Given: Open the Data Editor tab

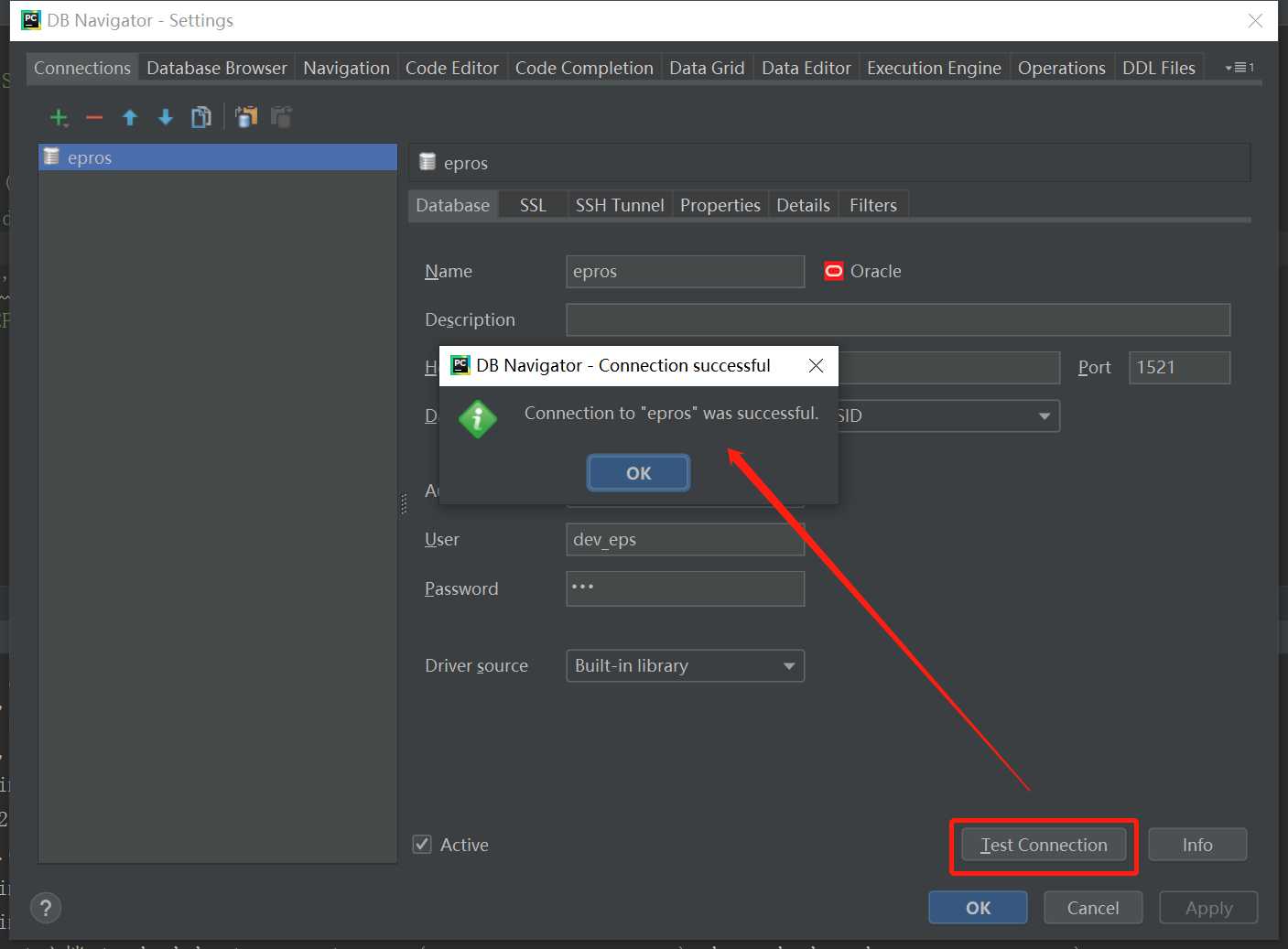Looking at the screenshot, I should [x=806, y=68].
